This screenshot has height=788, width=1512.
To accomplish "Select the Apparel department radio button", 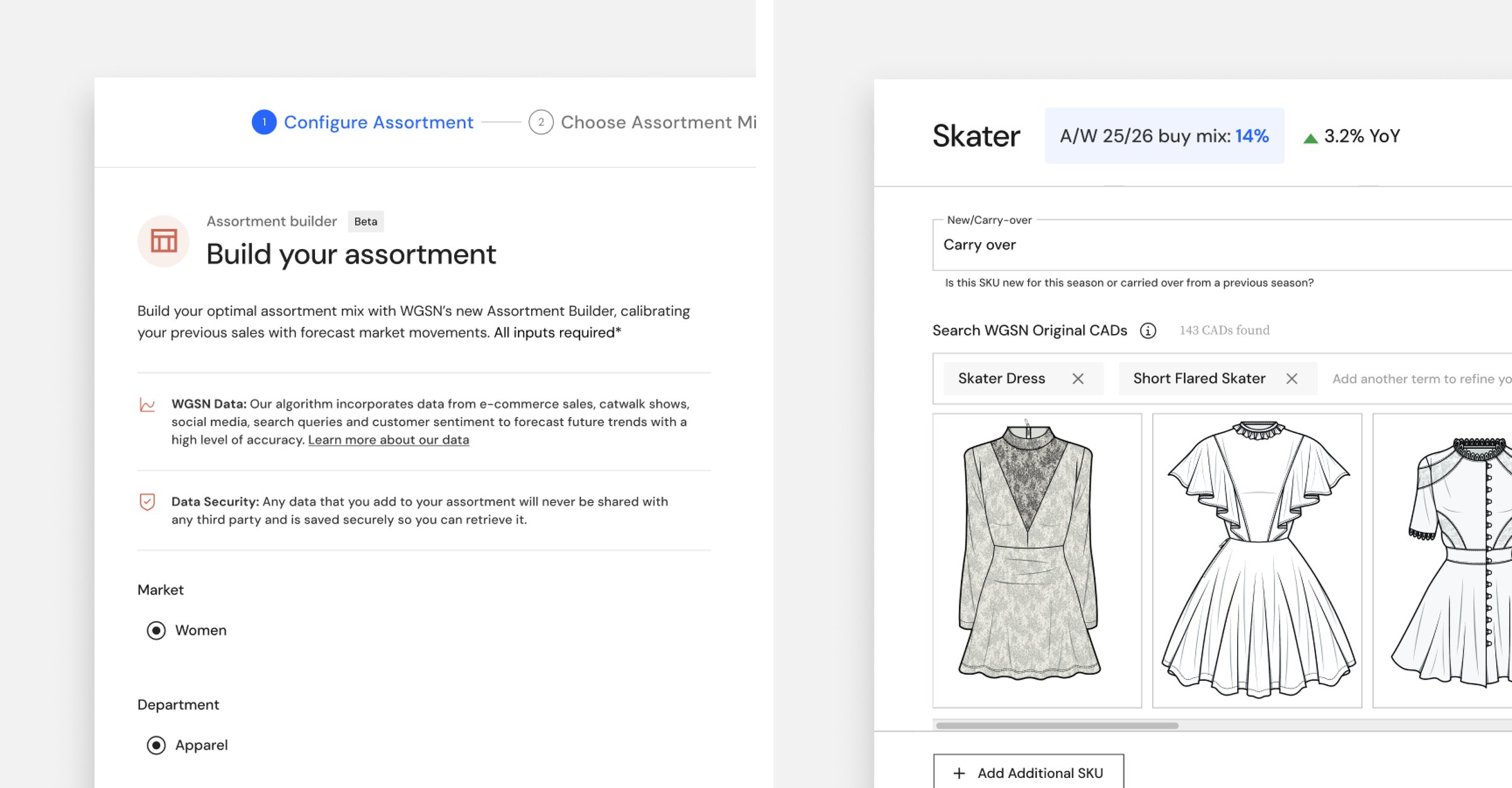I will [x=156, y=745].
